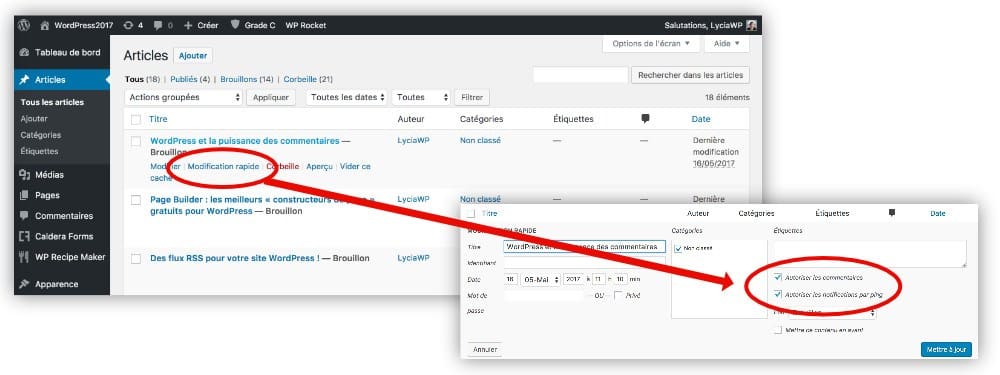Select checkbox for Page Builder article

point(135,200)
